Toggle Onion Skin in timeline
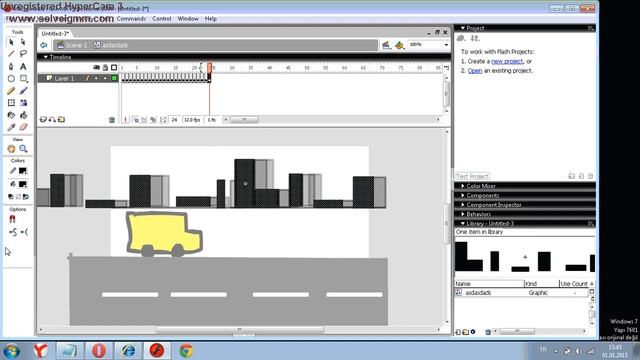Image resolution: width=640 pixels, height=360 pixels. click(136, 120)
